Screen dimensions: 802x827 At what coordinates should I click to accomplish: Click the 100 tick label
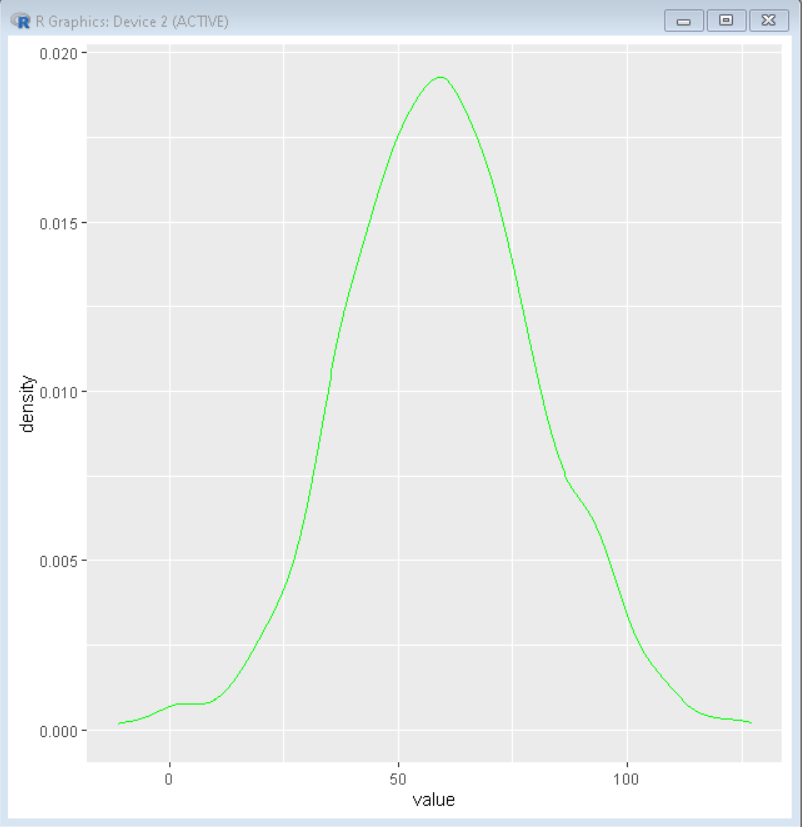coord(627,777)
